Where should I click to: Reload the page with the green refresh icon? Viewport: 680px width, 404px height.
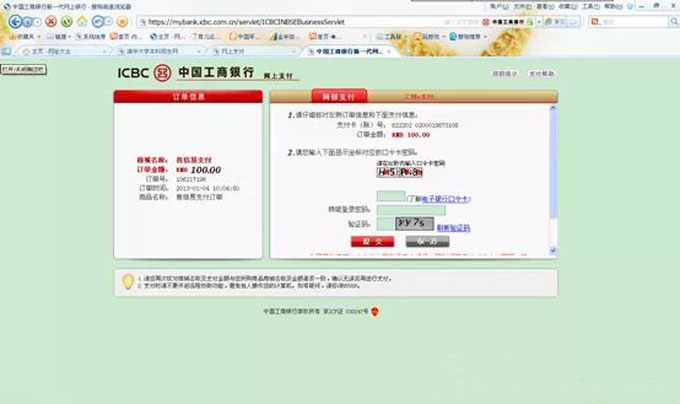tap(66, 21)
